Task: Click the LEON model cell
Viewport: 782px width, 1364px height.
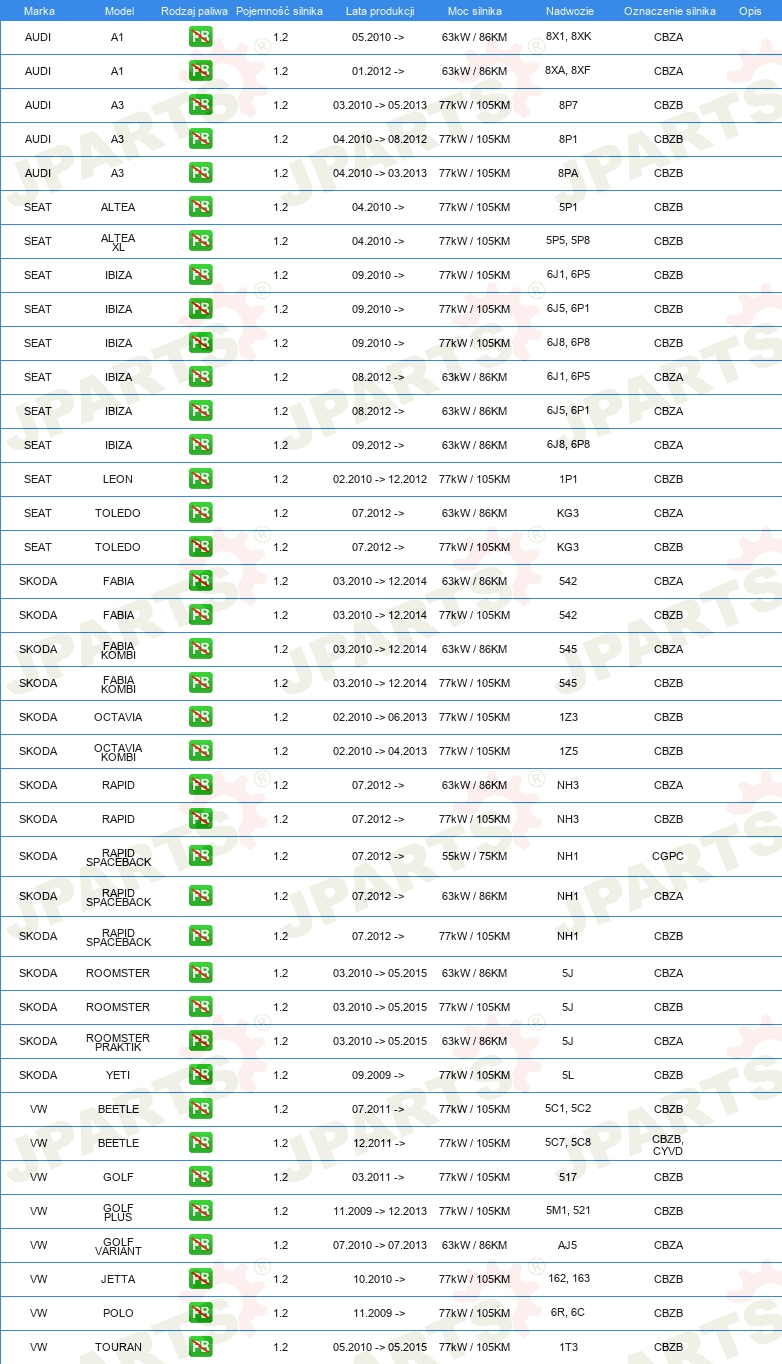Action: click(x=118, y=479)
